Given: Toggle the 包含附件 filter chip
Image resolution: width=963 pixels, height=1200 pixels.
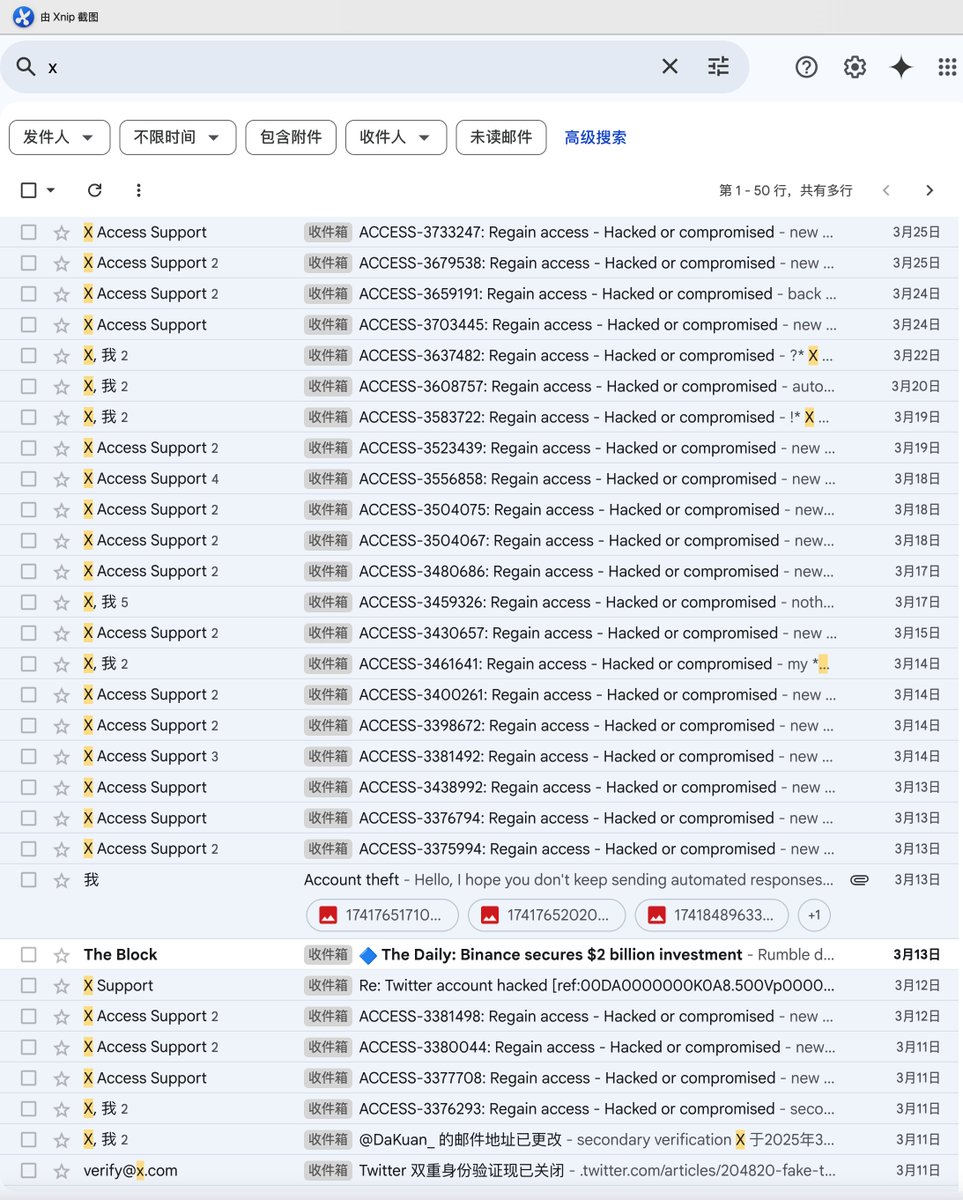Looking at the screenshot, I should coord(291,137).
